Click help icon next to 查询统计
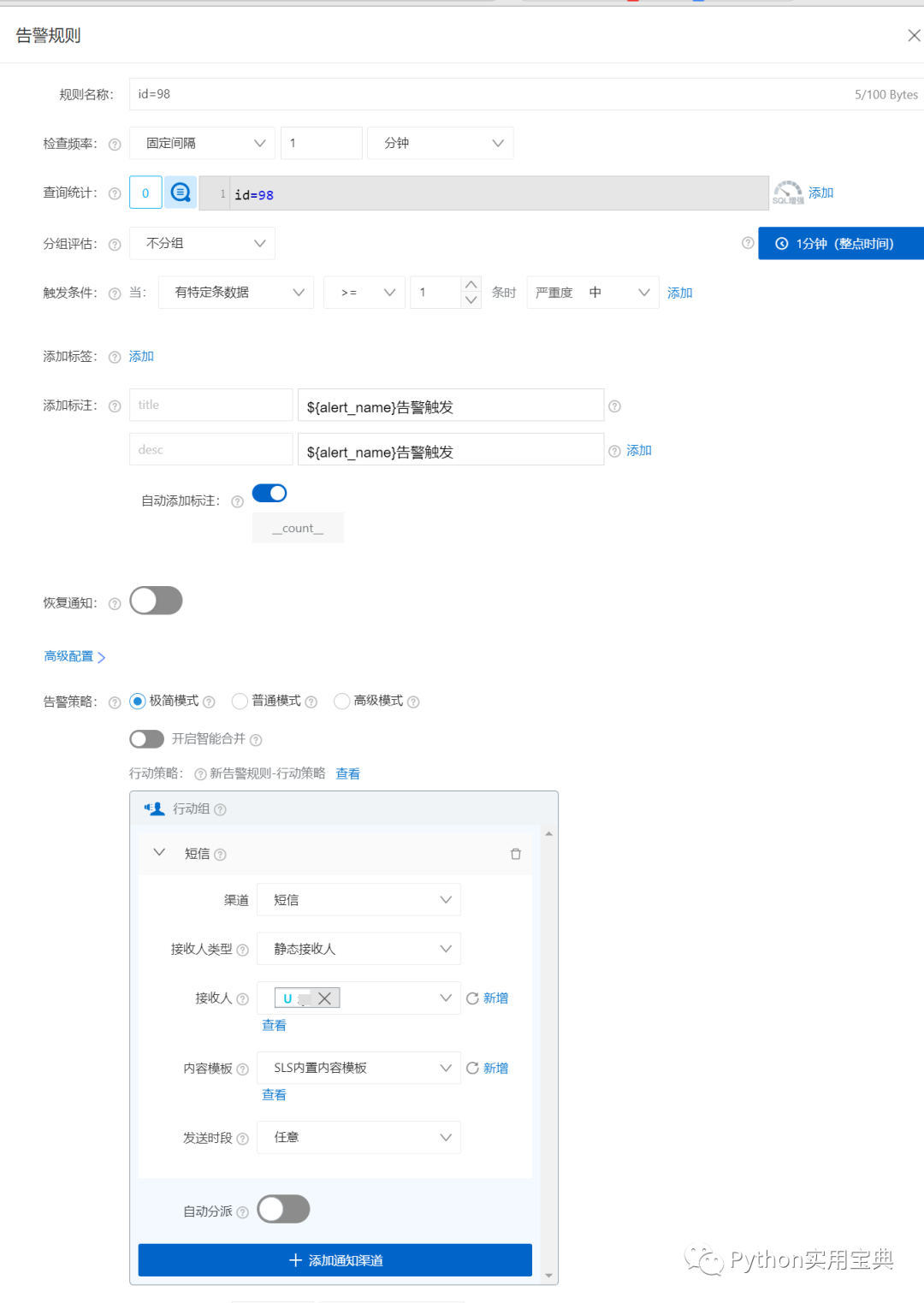 115,194
